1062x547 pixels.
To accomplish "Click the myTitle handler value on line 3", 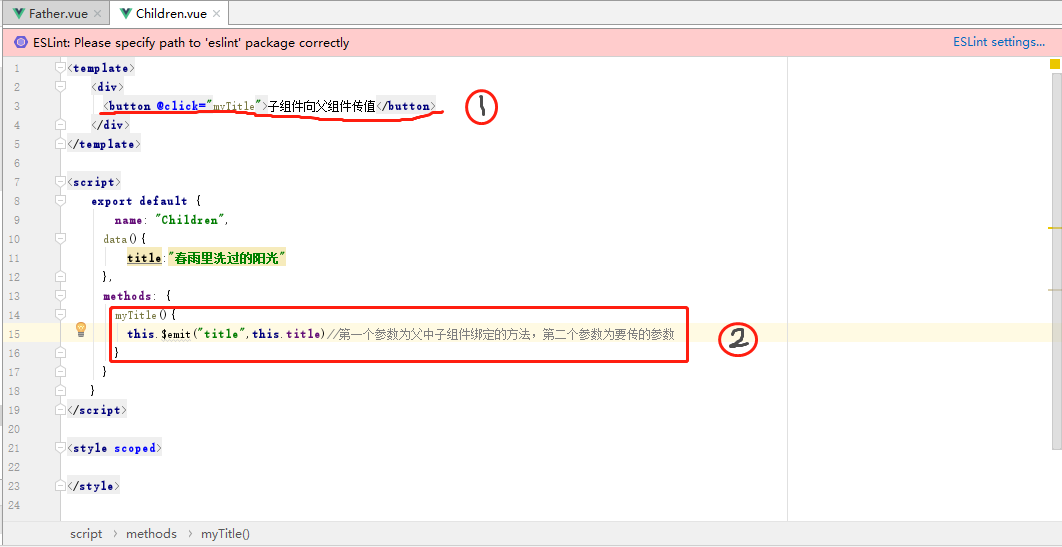I will tap(234, 106).
